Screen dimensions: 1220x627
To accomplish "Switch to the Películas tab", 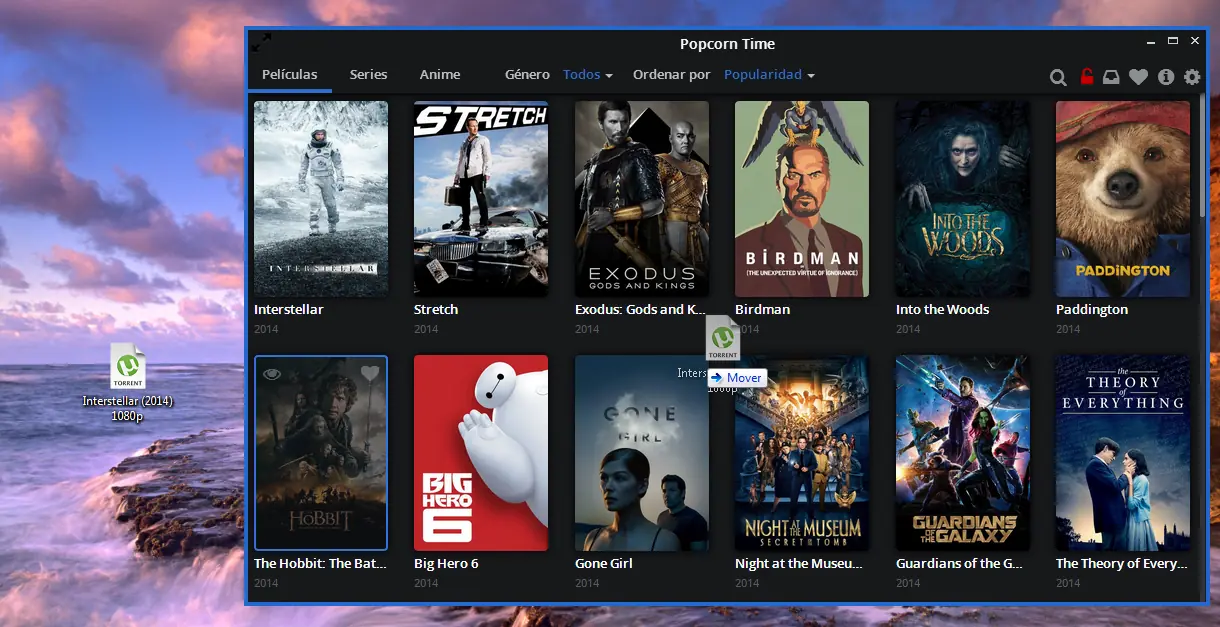I will click(x=290, y=75).
